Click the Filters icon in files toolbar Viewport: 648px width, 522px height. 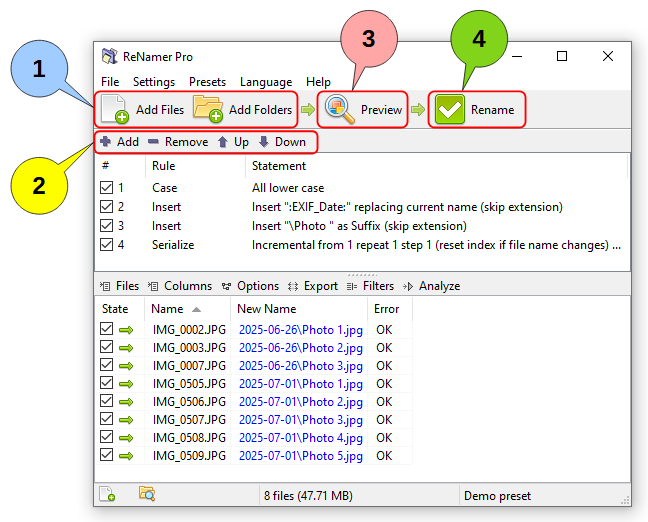[x=352, y=286]
